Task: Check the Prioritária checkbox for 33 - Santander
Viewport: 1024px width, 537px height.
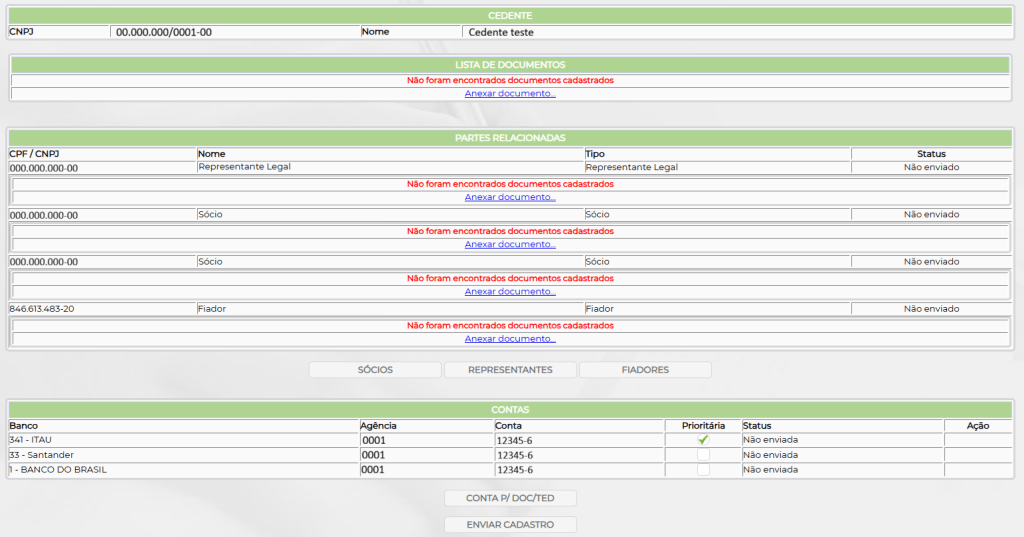Action: 703,455
